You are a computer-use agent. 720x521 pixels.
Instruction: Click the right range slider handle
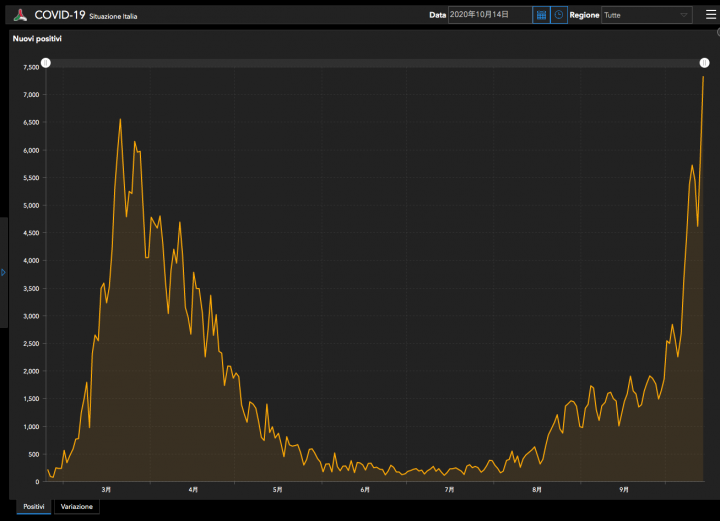[x=704, y=63]
